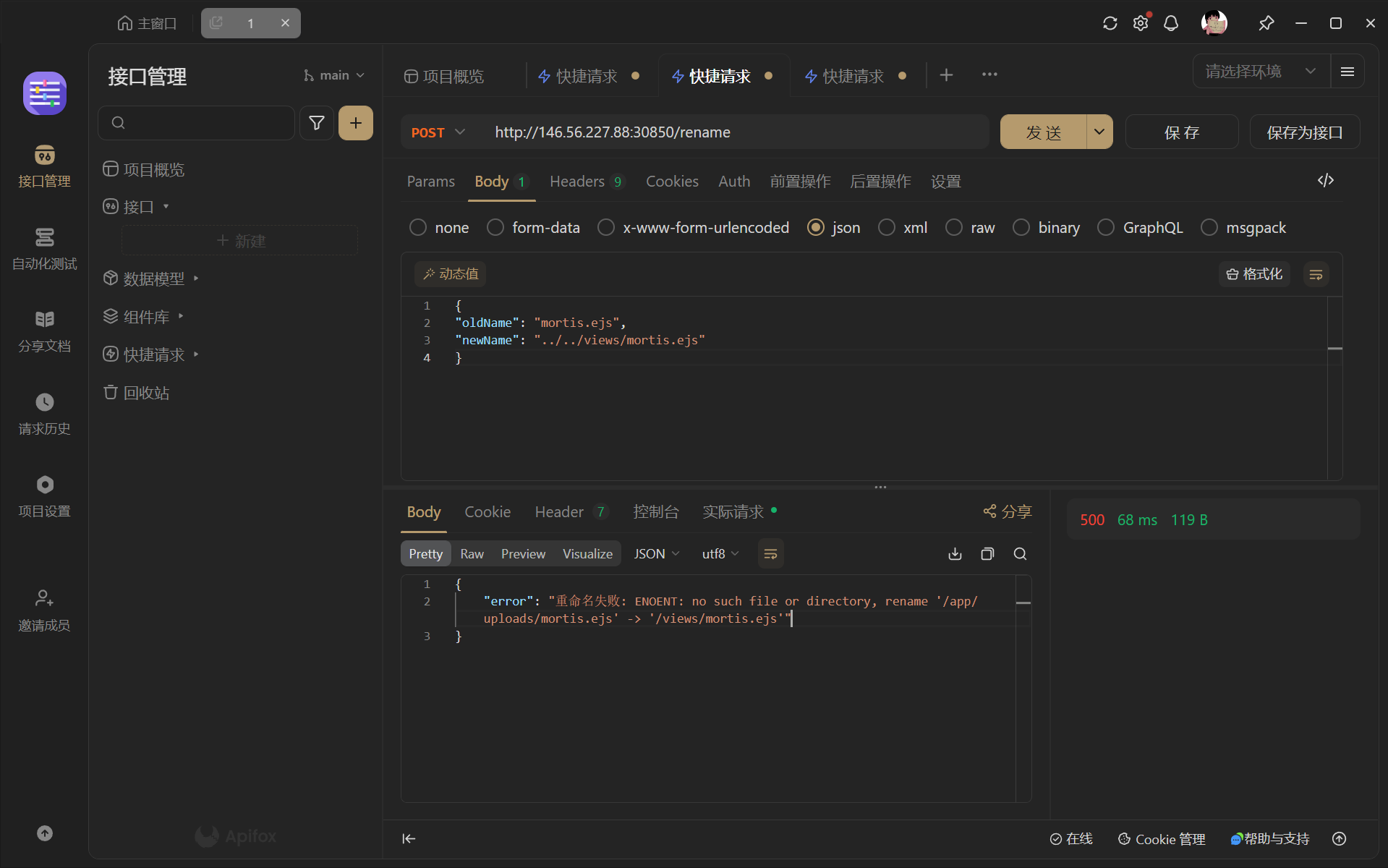Click the 格式化 button
Screen dimensions: 1388x868
tap(1254, 274)
